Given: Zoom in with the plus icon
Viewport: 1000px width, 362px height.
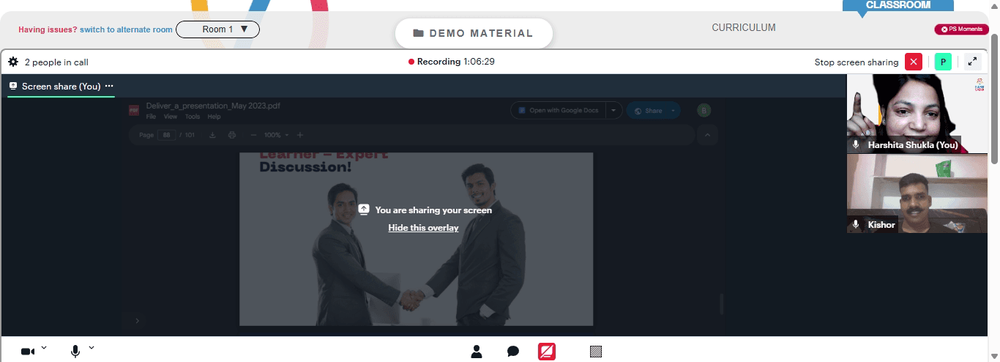Looking at the screenshot, I should [x=300, y=135].
